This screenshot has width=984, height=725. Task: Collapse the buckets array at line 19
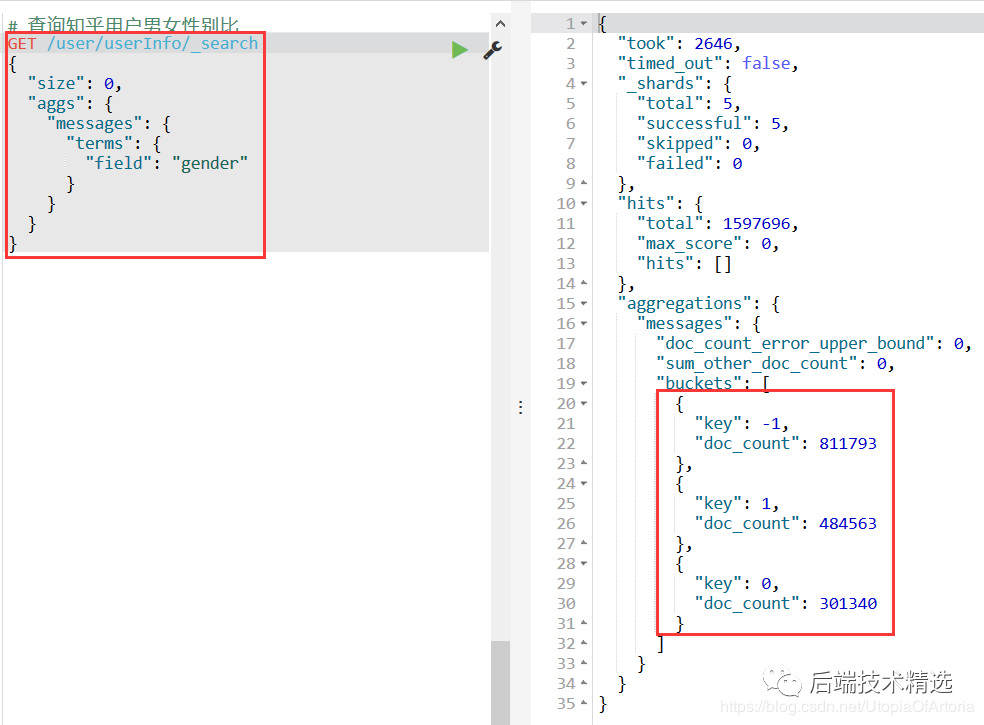(584, 384)
